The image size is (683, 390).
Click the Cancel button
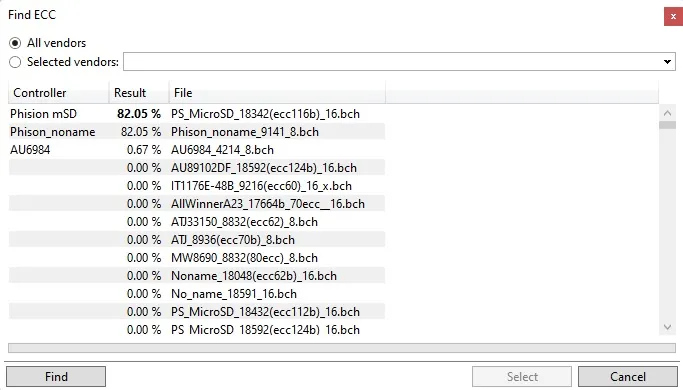click(x=628, y=376)
